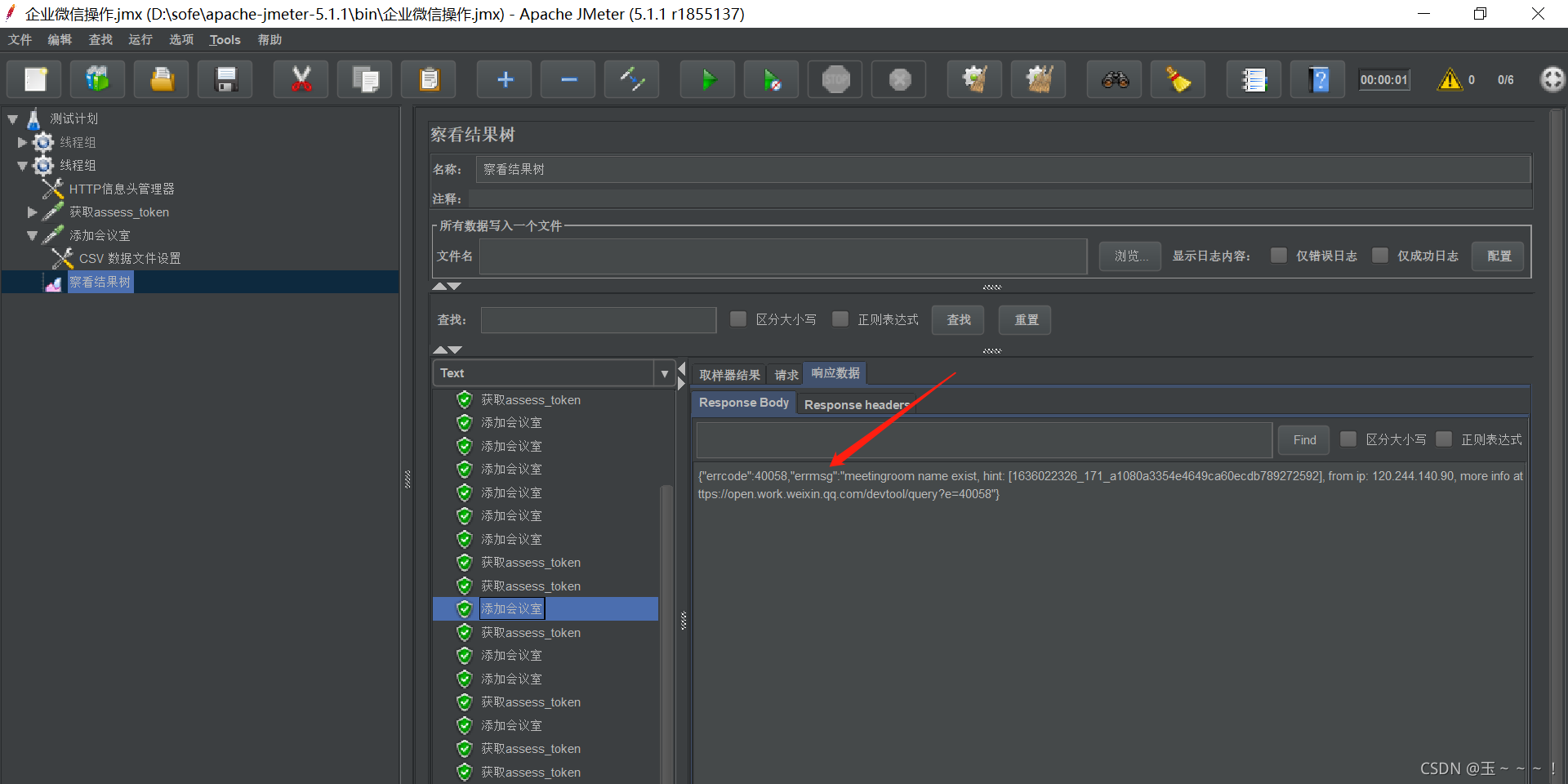Viewport: 1568px width, 784px height.
Task: Click the left-pointing split pane arrow
Action: (x=681, y=369)
